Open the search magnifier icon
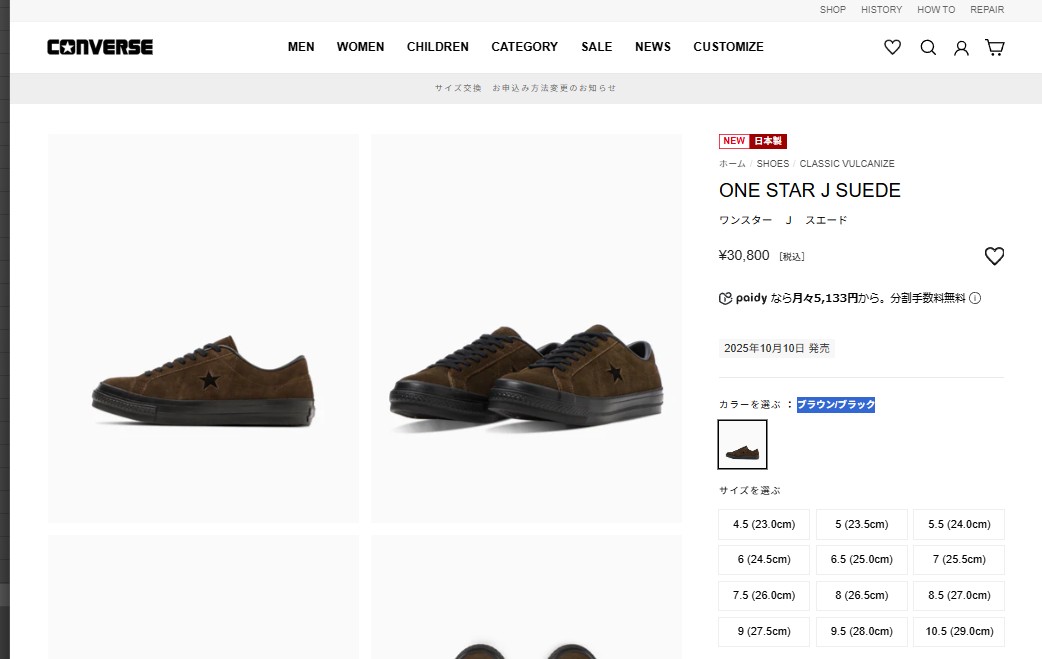 [928, 47]
